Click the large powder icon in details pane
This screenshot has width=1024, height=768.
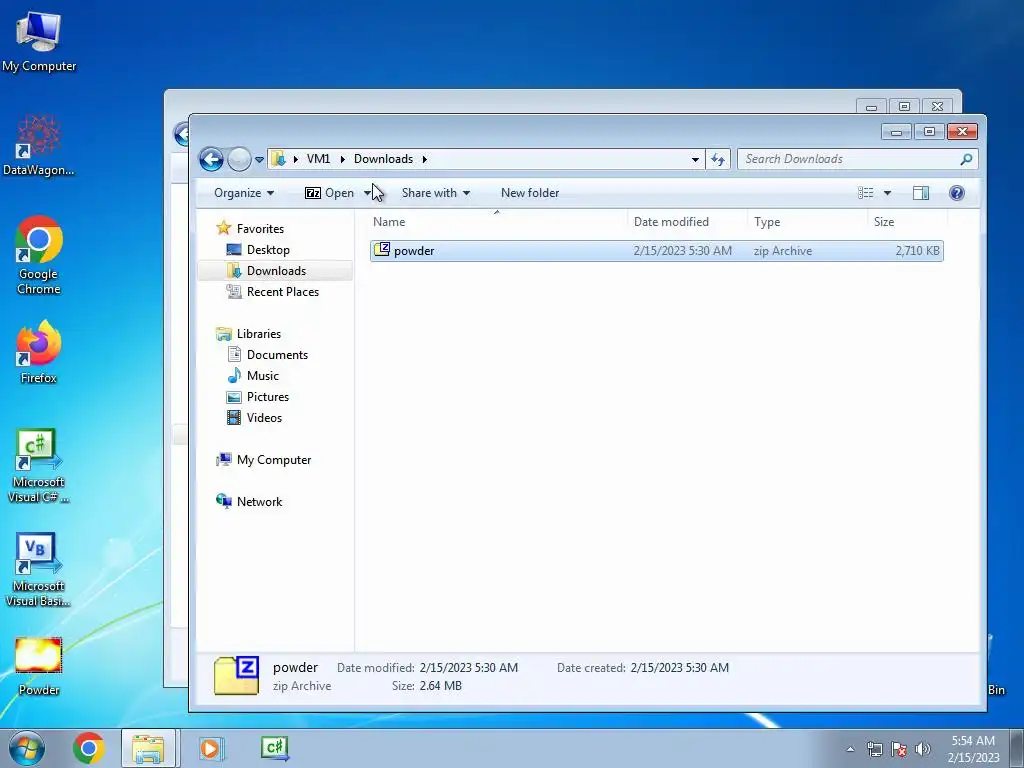(236, 675)
